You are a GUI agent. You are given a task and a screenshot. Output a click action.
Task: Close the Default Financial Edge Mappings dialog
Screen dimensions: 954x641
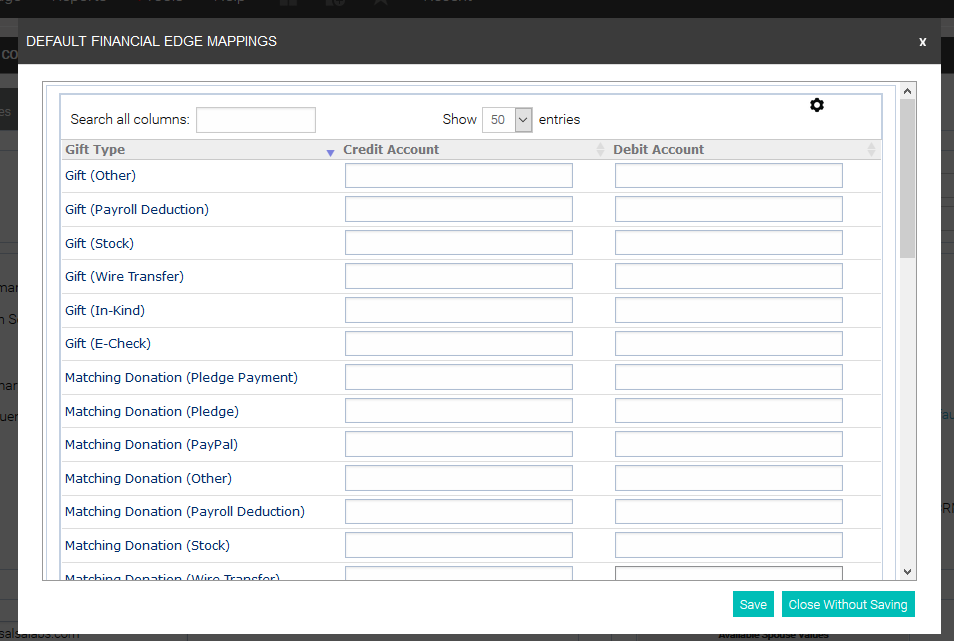point(922,41)
